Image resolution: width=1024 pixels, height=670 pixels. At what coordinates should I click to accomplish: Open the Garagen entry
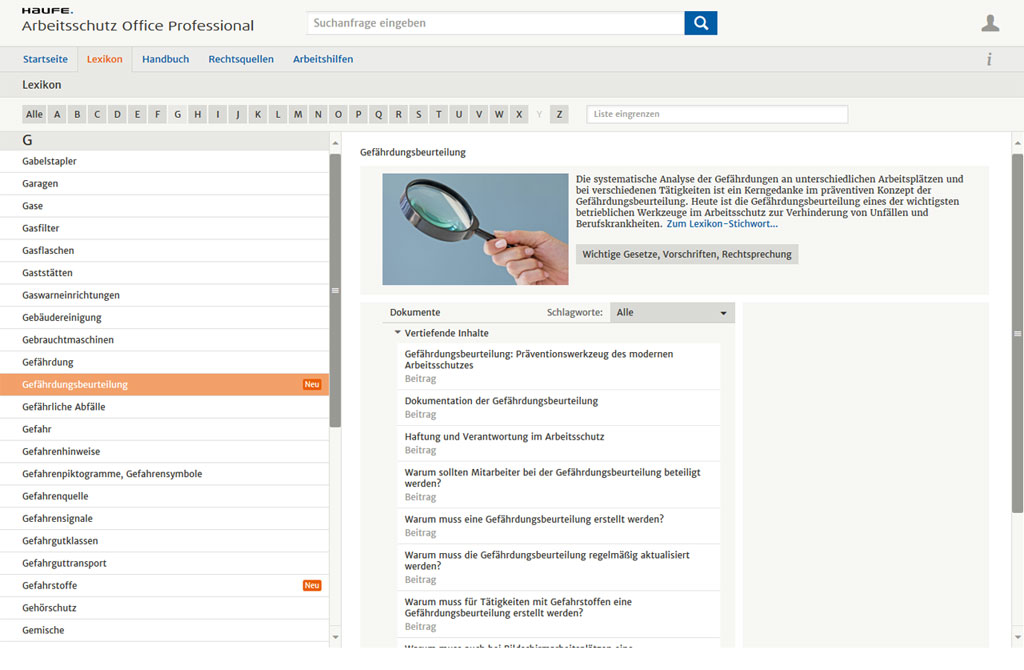coord(164,183)
